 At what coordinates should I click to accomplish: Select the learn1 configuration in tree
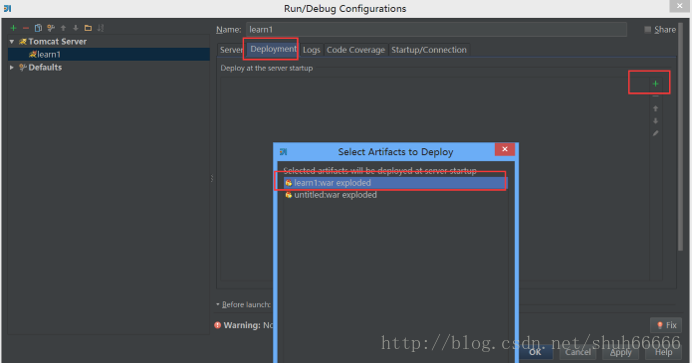tap(109, 54)
